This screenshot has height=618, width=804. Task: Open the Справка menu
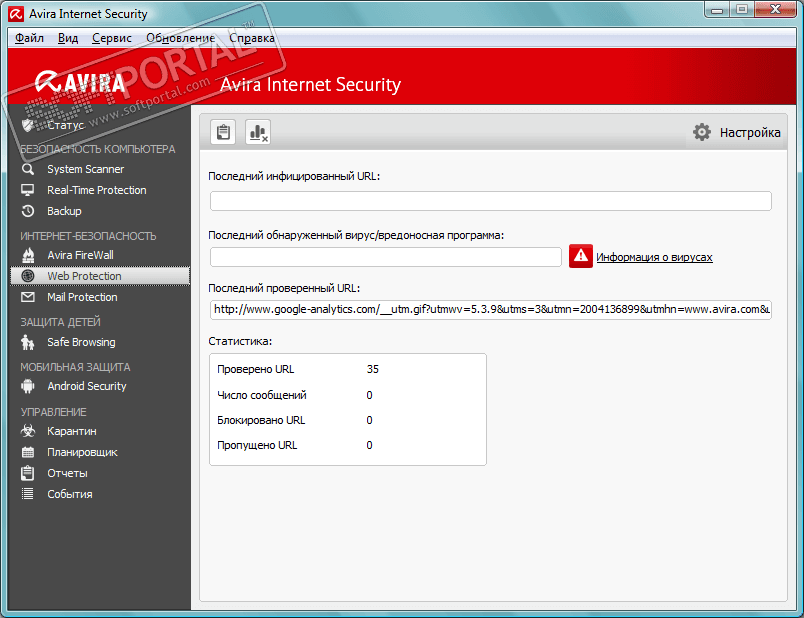coord(252,38)
